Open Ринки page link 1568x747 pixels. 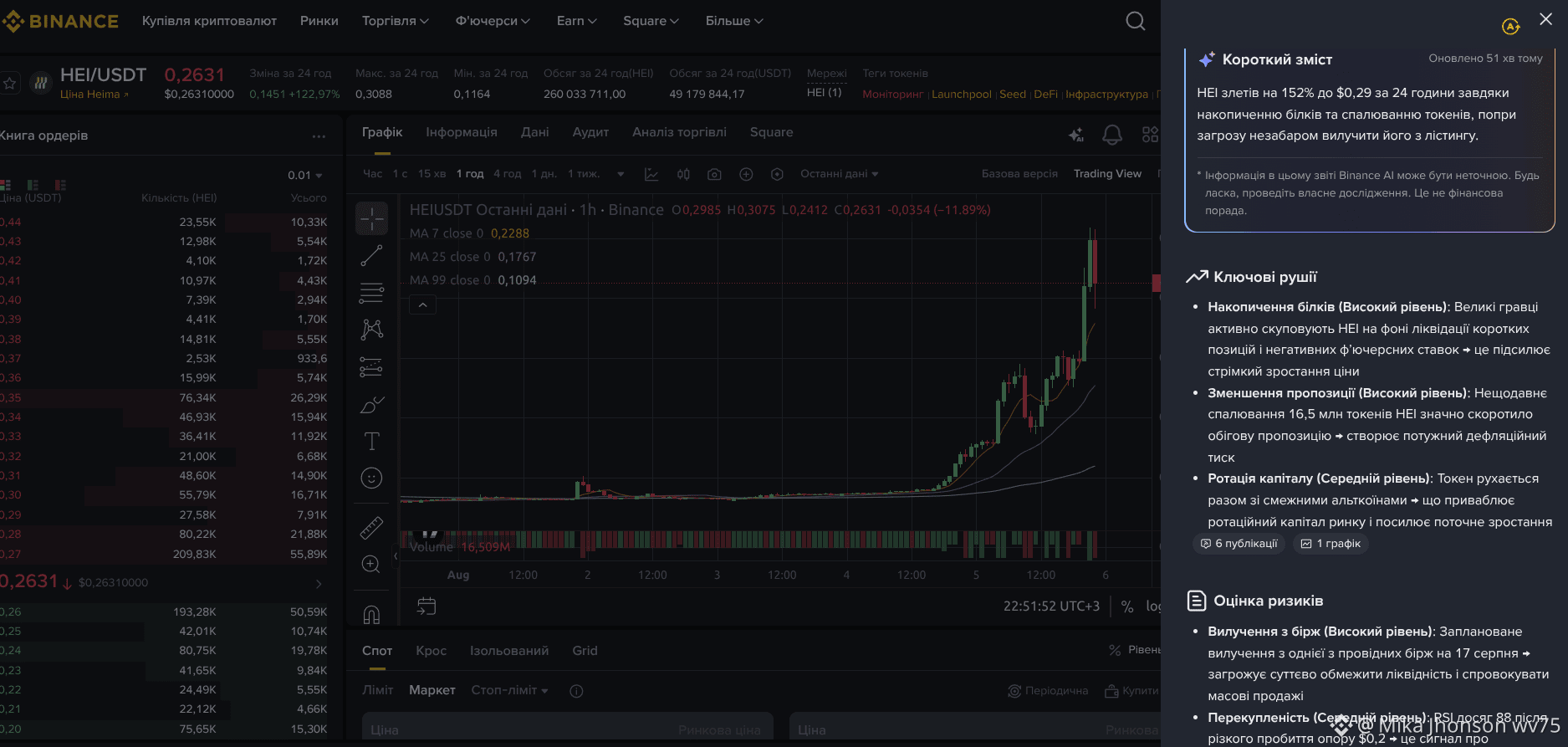coord(319,21)
